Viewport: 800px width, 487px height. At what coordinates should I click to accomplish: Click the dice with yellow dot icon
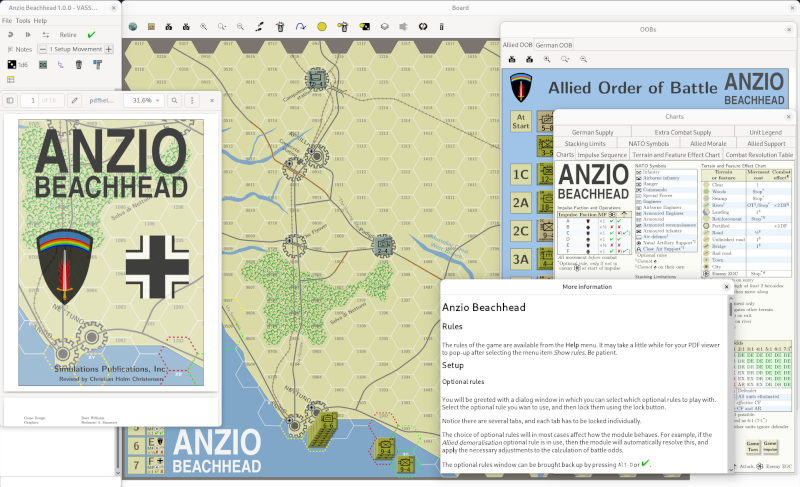point(365,27)
